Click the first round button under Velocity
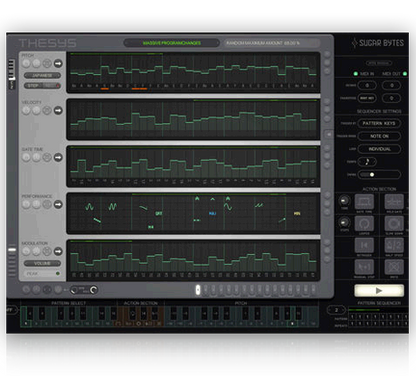 click(x=26, y=110)
